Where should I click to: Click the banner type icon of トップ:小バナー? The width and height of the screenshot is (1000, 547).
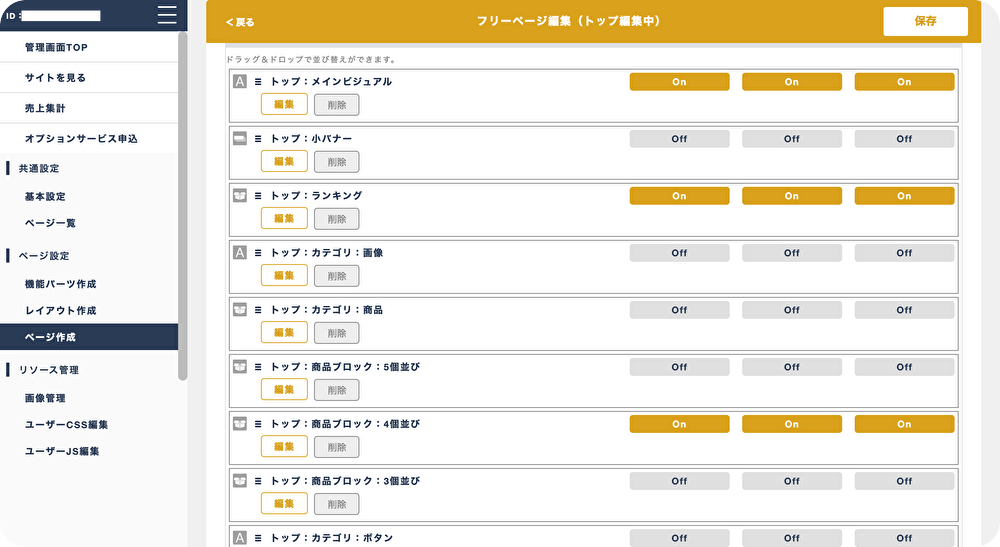[x=240, y=138]
